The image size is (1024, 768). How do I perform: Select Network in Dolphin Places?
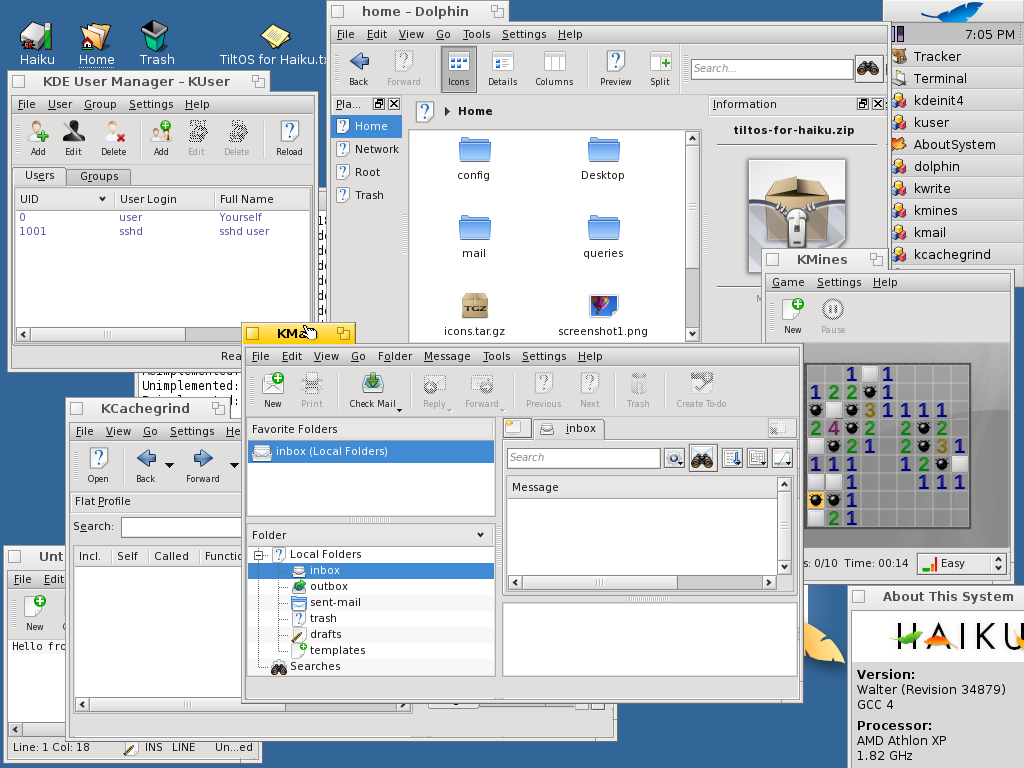click(x=368, y=150)
